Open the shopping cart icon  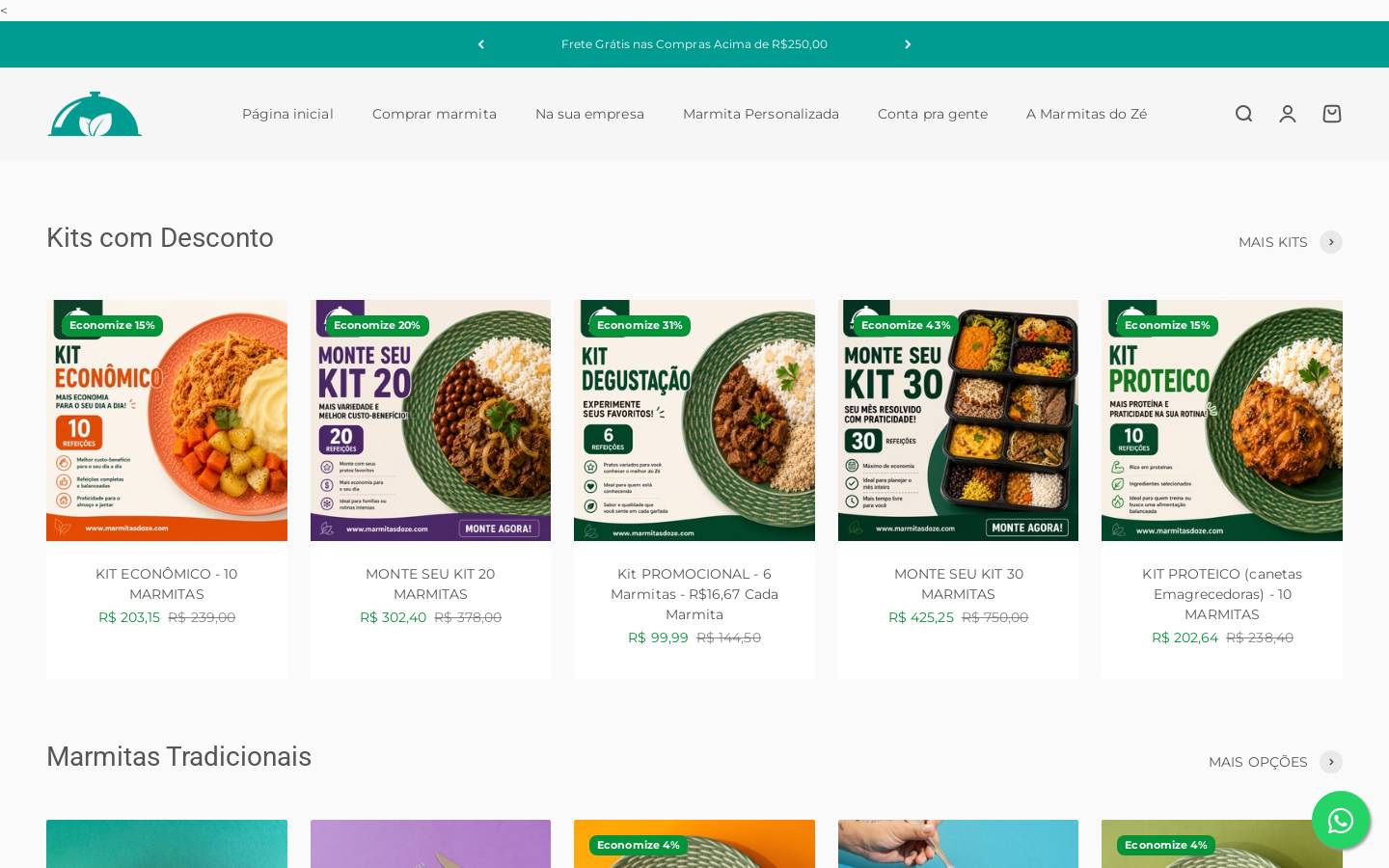[x=1332, y=114]
